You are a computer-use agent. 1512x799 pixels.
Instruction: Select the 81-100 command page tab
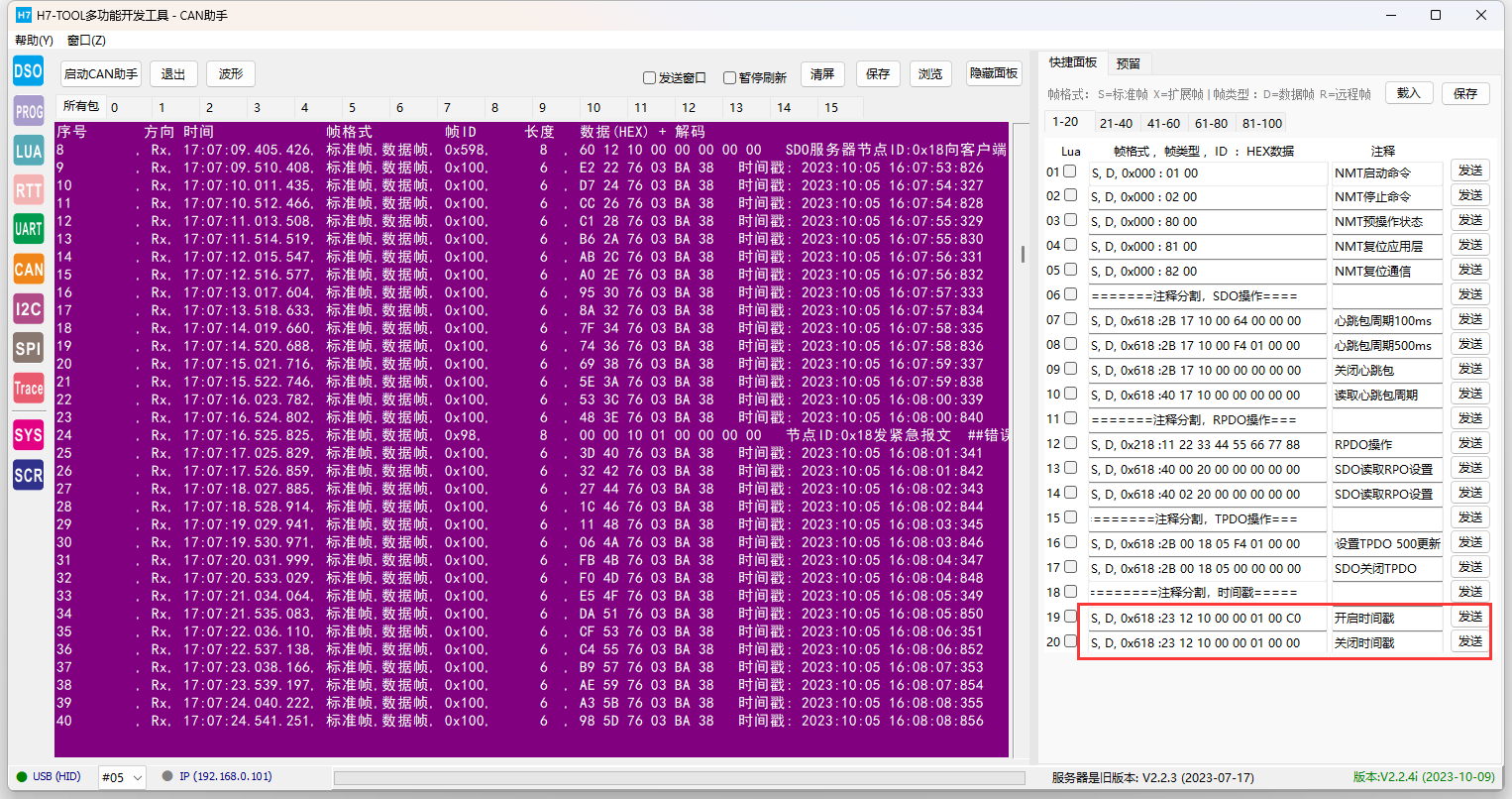coord(1262,123)
